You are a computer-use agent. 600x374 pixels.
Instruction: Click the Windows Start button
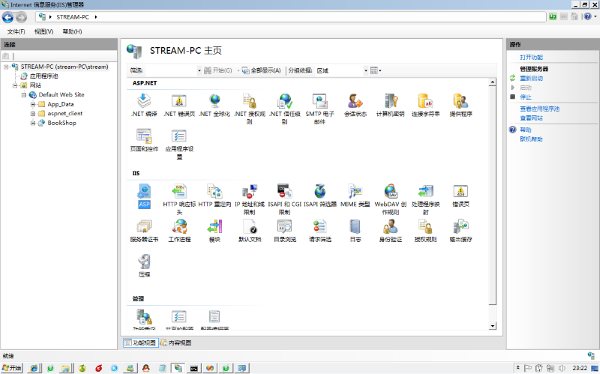pyautogui.click(x=12, y=368)
